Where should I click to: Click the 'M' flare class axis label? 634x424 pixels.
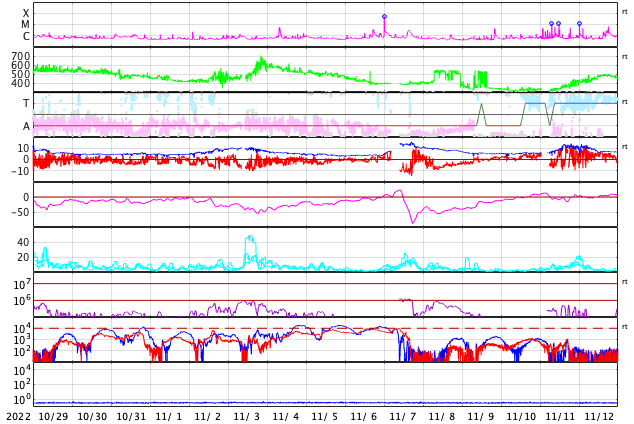(26, 25)
